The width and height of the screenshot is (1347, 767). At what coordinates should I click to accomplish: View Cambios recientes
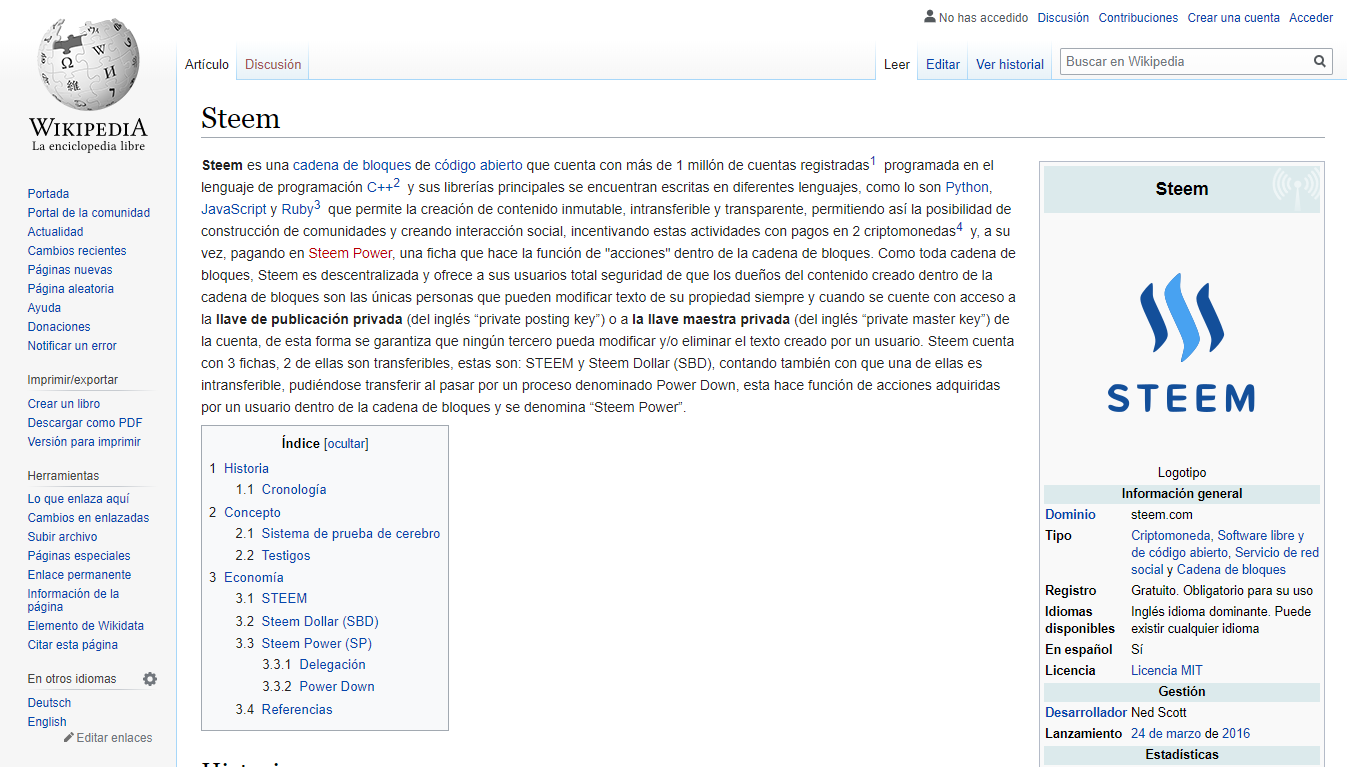(x=77, y=251)
